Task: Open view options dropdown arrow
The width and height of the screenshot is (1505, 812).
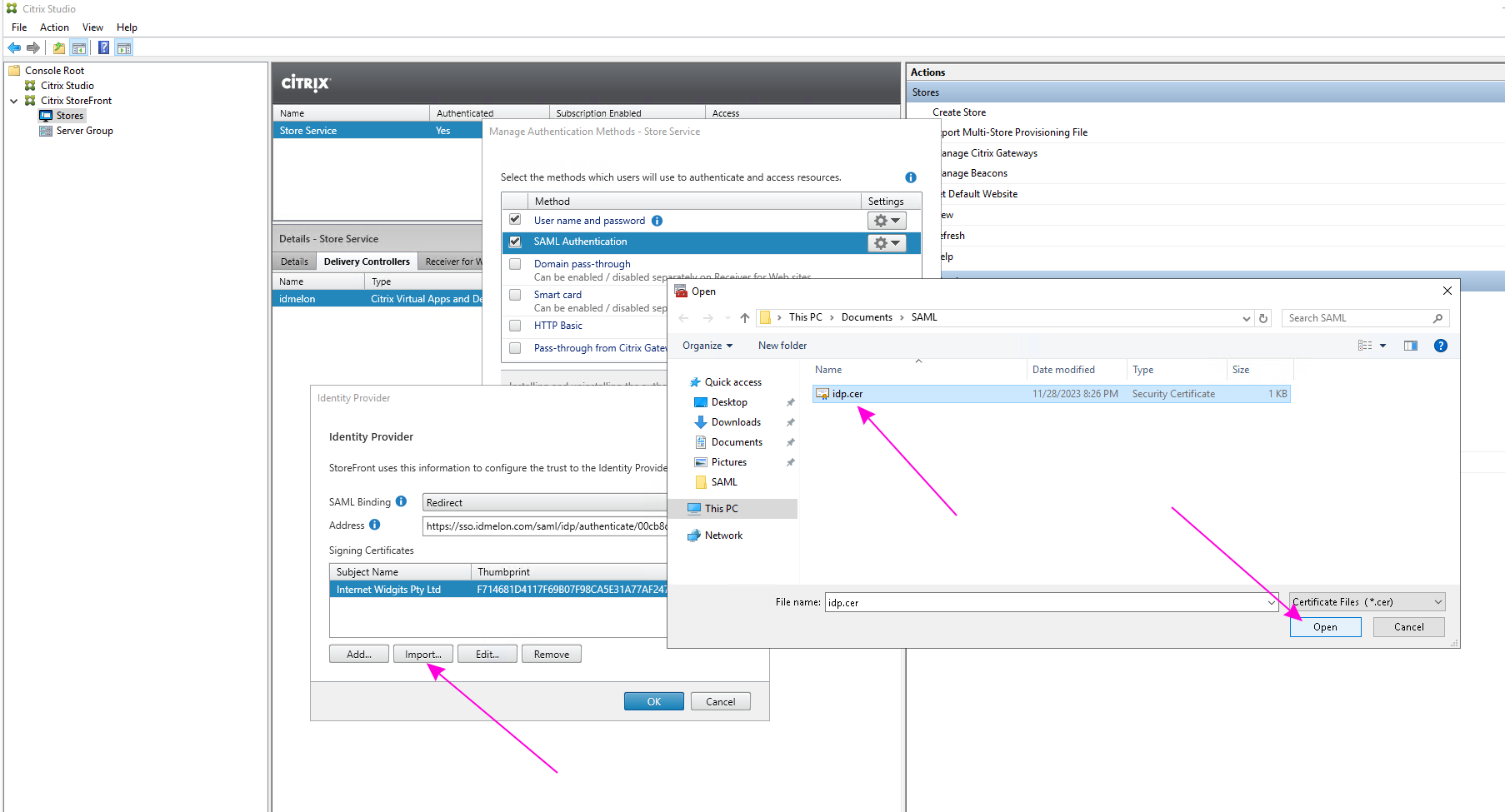Action: click(1383, 346)
